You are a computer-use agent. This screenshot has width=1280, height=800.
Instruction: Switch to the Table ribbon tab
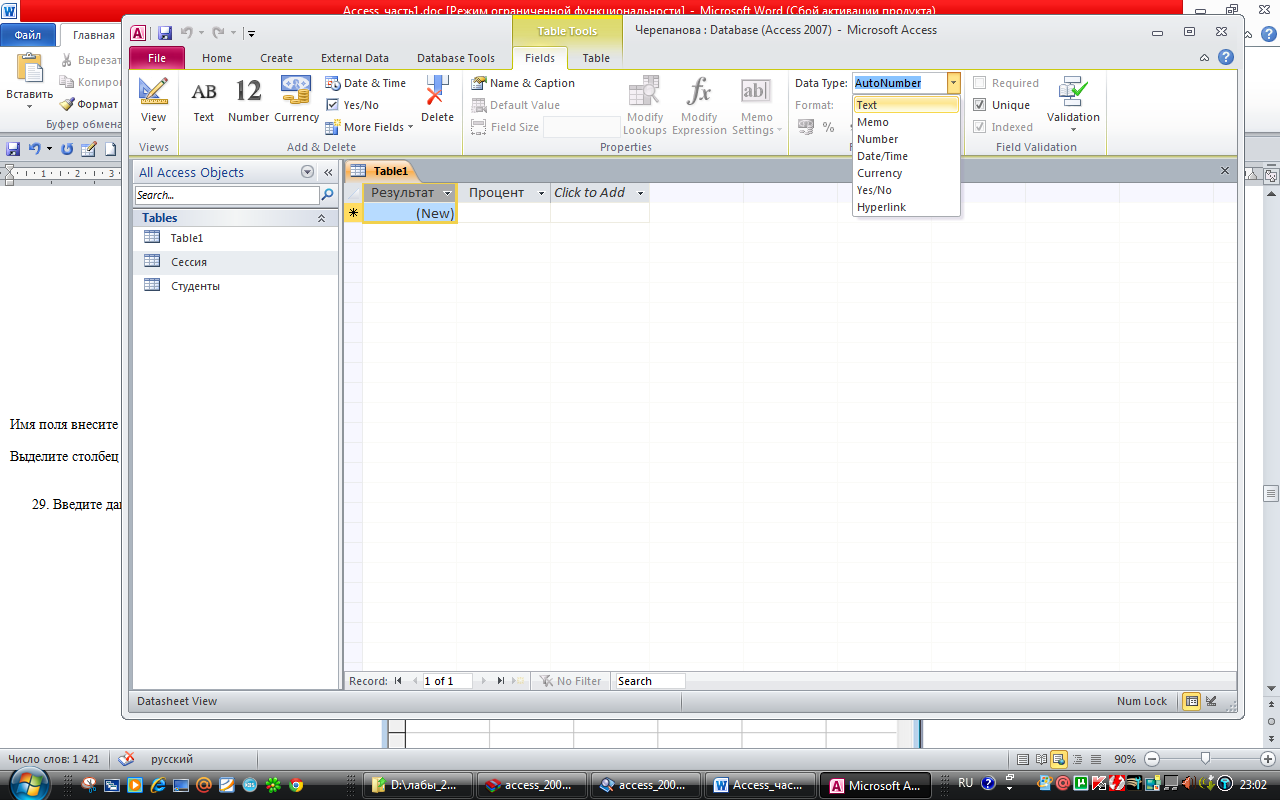[x=596, y=58]
